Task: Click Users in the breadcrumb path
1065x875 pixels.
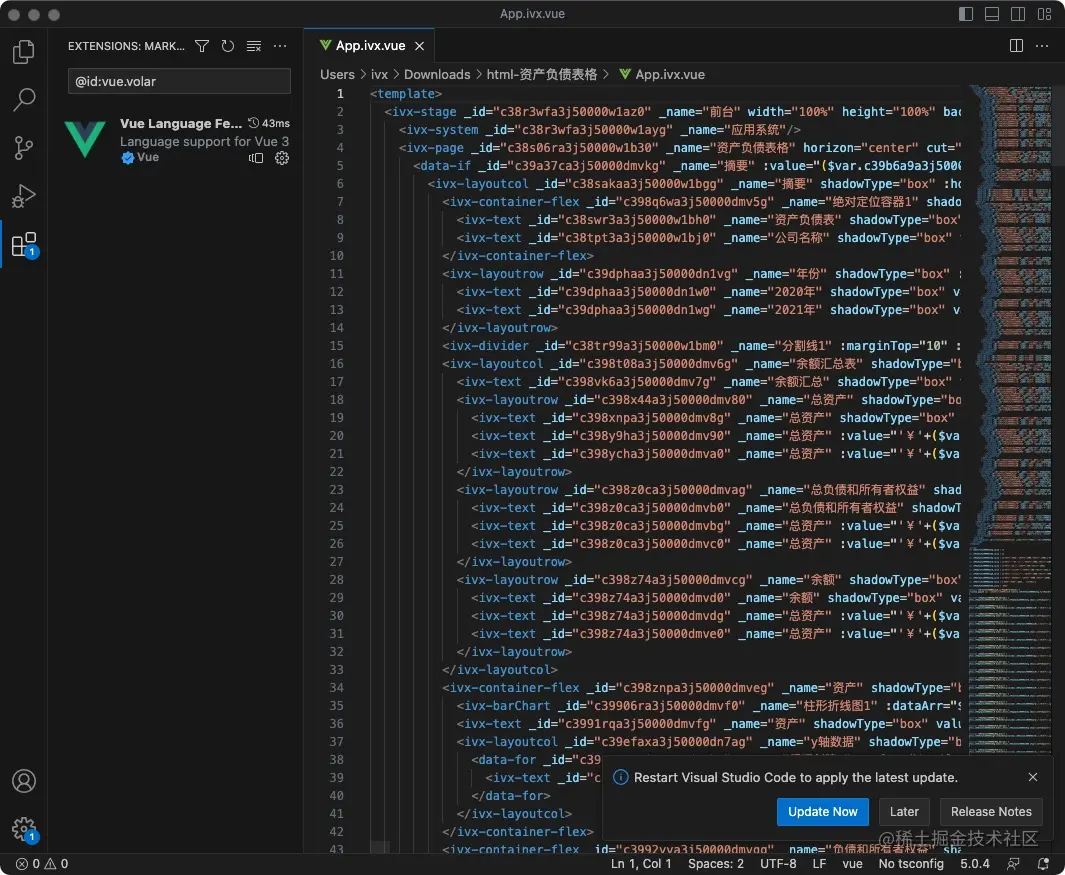Action: point(337,75)
